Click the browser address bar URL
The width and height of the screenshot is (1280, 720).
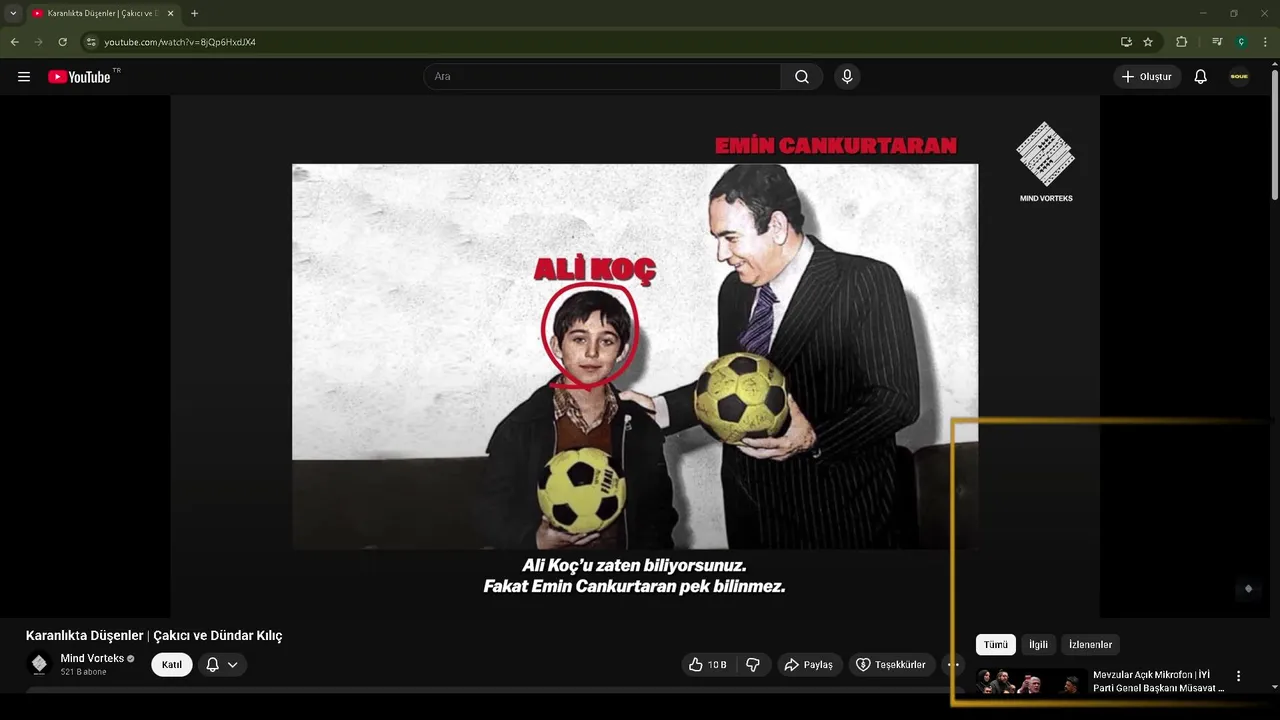coord(180,42)
